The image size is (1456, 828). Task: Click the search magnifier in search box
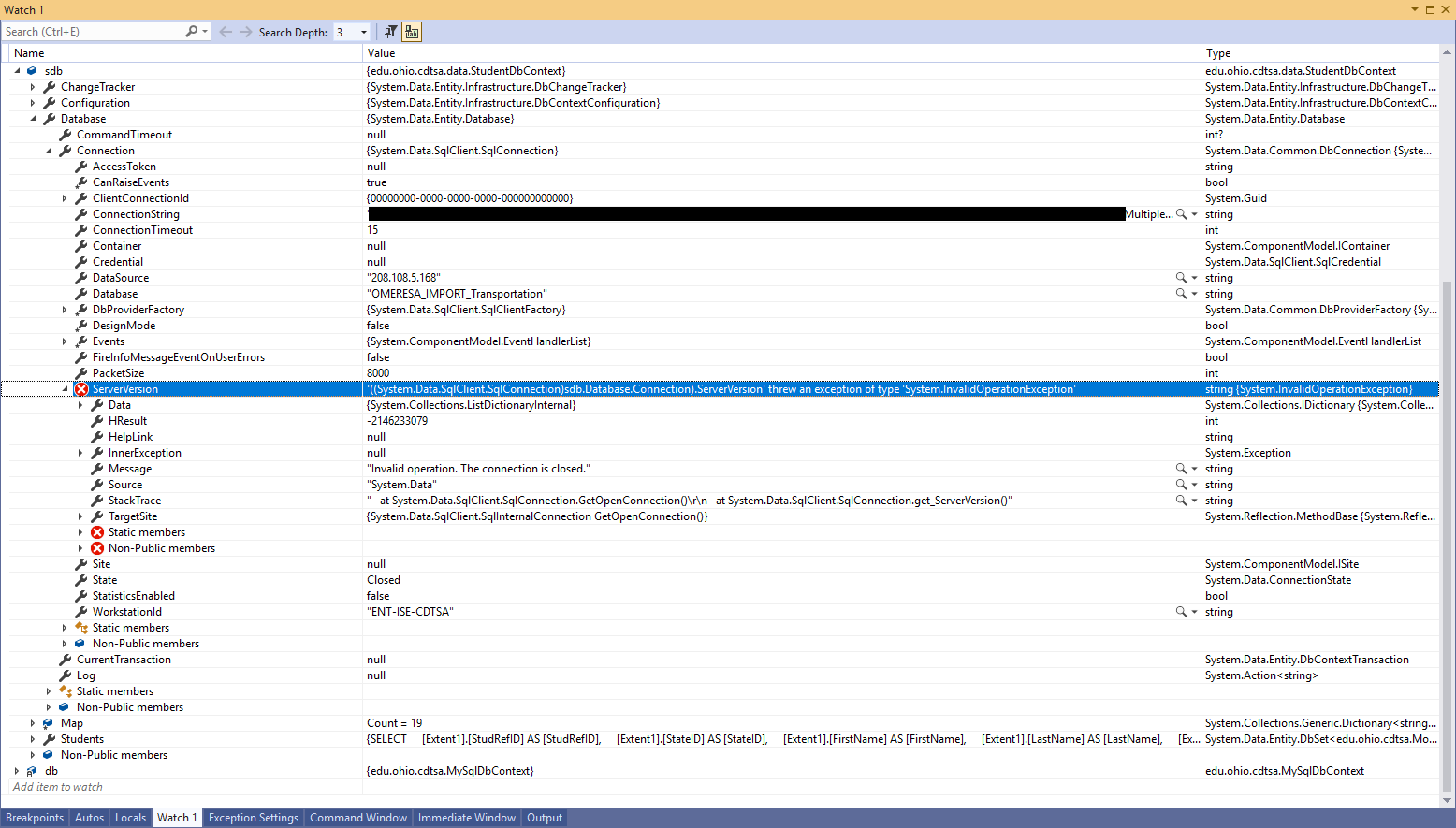click(192, 32)
